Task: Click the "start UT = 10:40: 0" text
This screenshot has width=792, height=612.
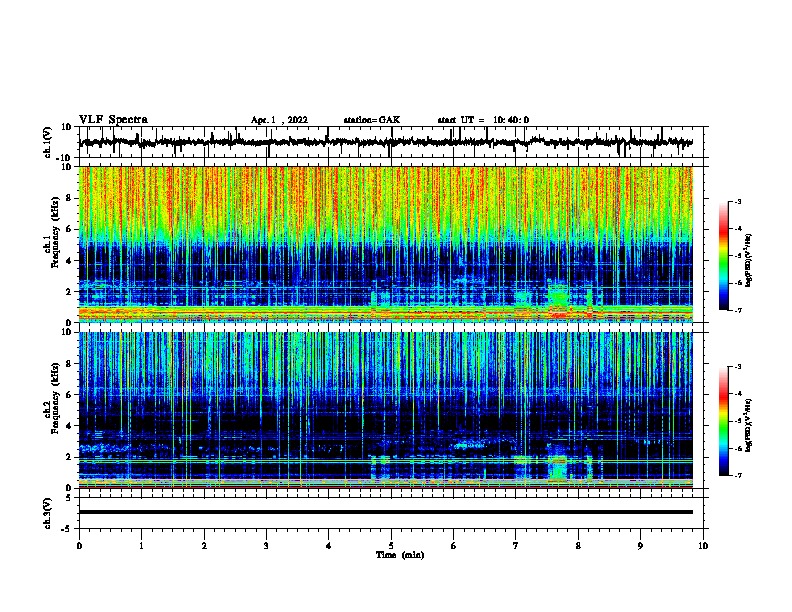Action: [x=483, y=120]
